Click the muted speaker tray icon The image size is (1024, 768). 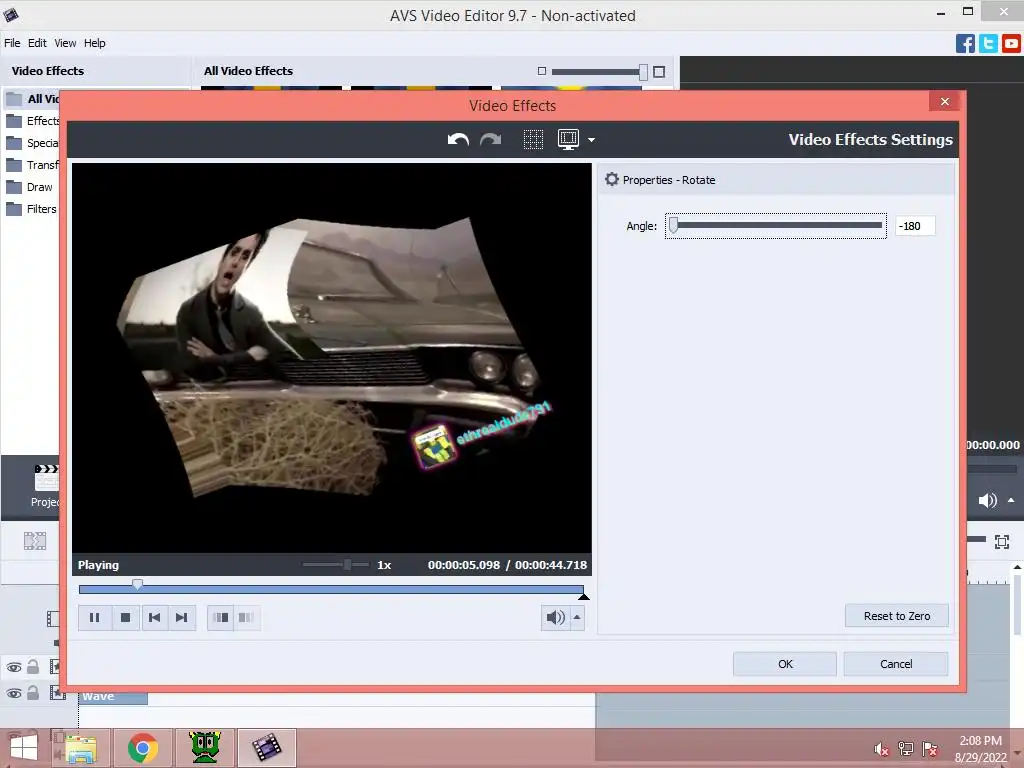[881, 749]
